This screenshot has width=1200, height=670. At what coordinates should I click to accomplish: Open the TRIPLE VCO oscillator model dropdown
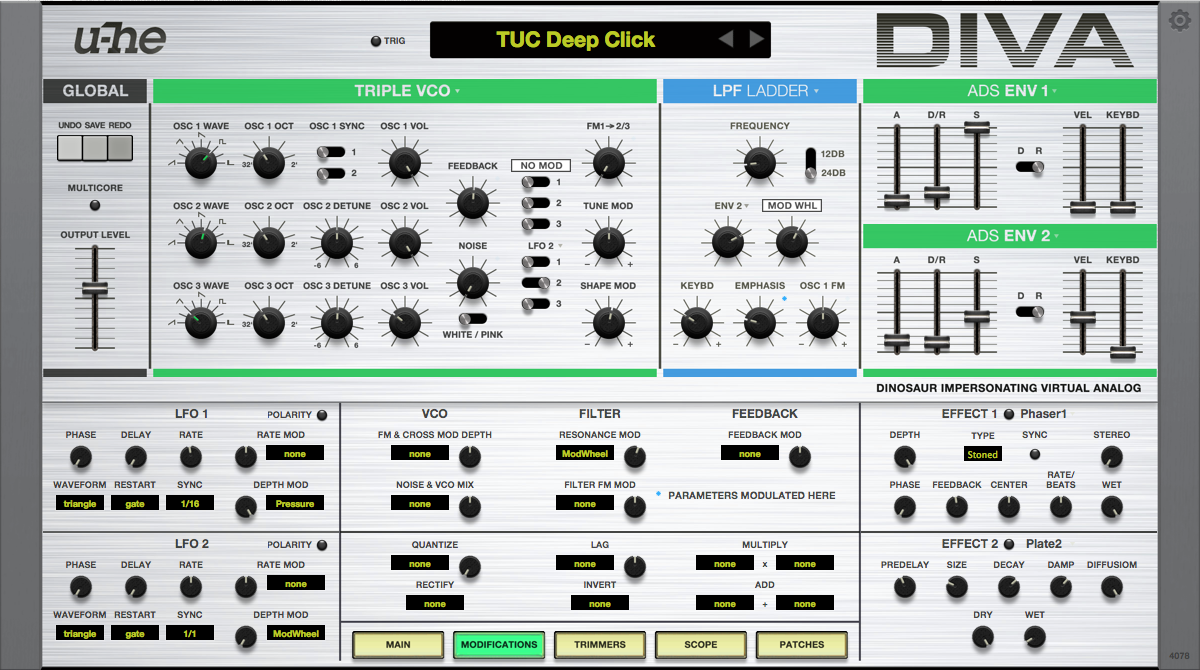(405, 91)
